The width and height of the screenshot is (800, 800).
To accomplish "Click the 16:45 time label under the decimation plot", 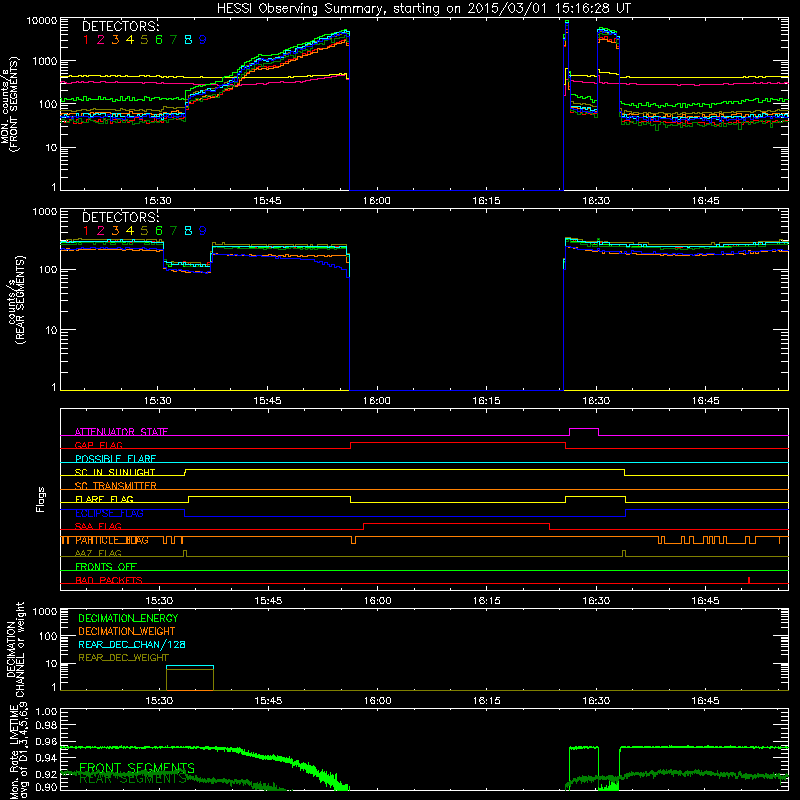I will point(705,701).
